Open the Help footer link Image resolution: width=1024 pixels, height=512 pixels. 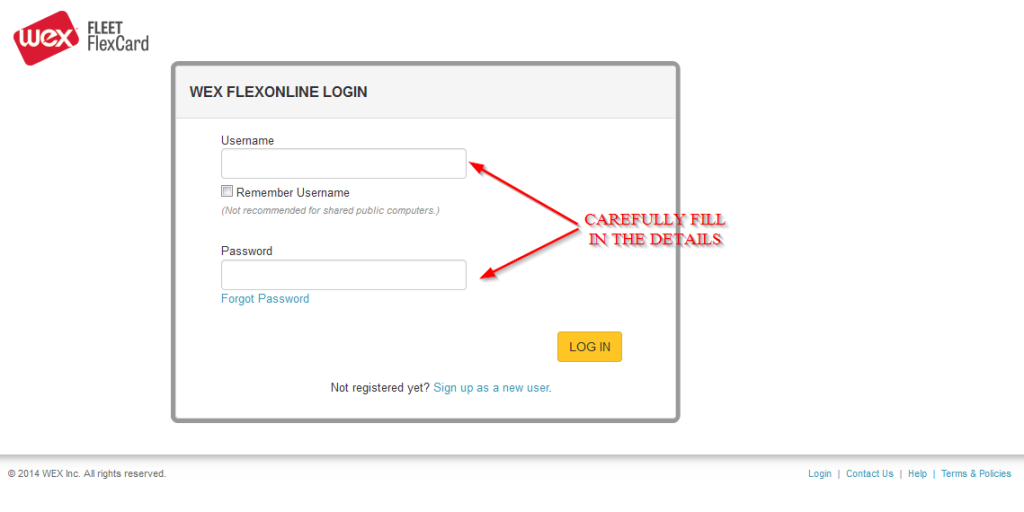tap(917, 474)
